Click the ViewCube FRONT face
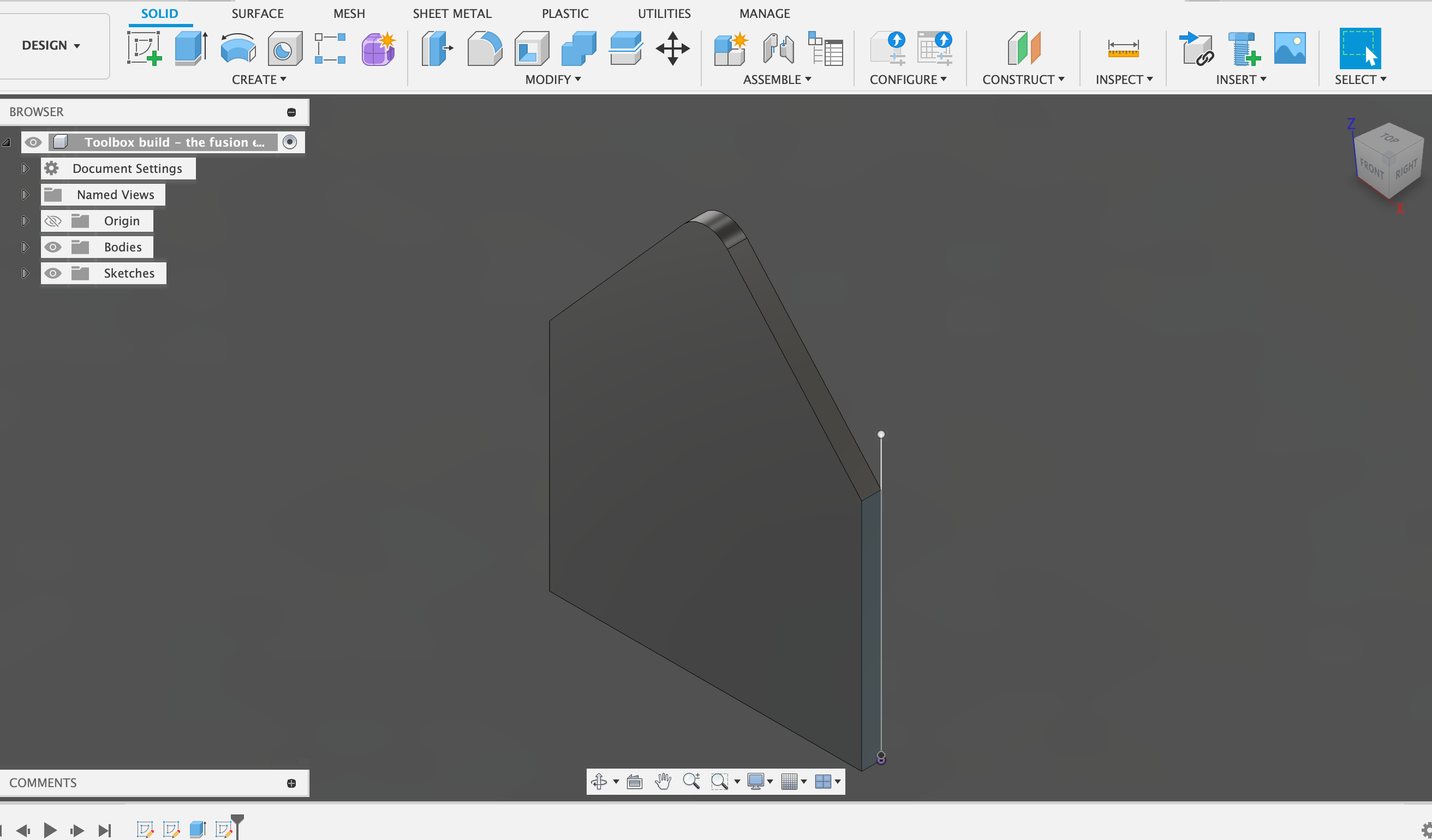The width and height of the screenshot is (1432, 840). (1372, 169)
